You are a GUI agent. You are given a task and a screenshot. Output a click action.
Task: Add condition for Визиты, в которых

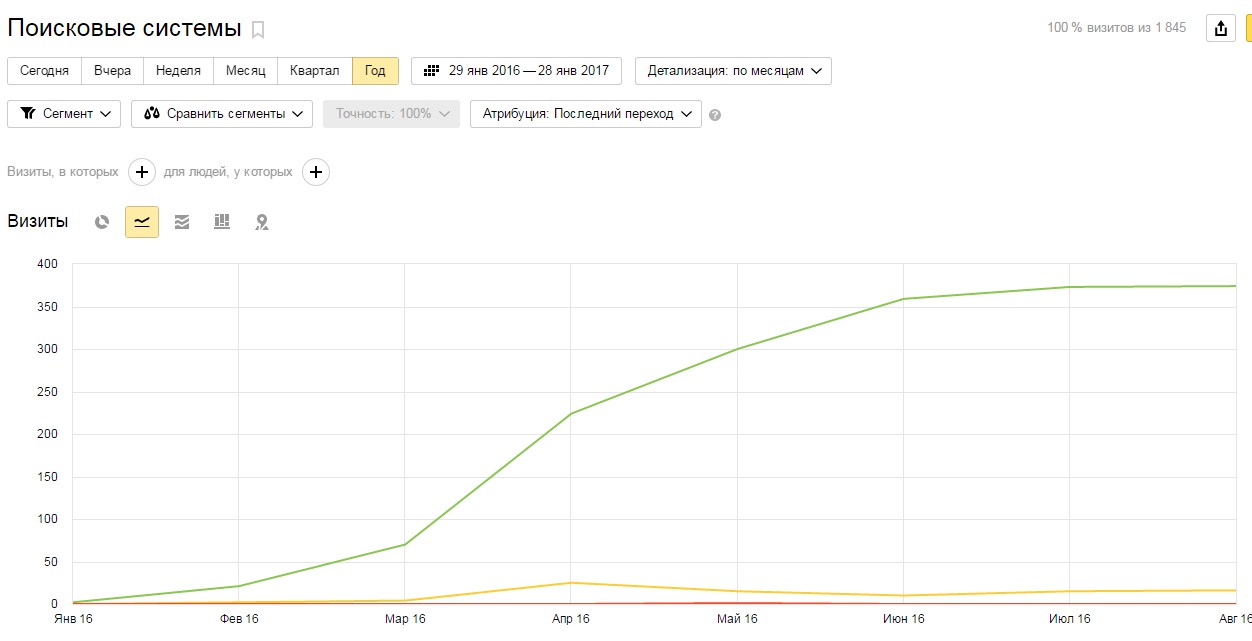142,172
